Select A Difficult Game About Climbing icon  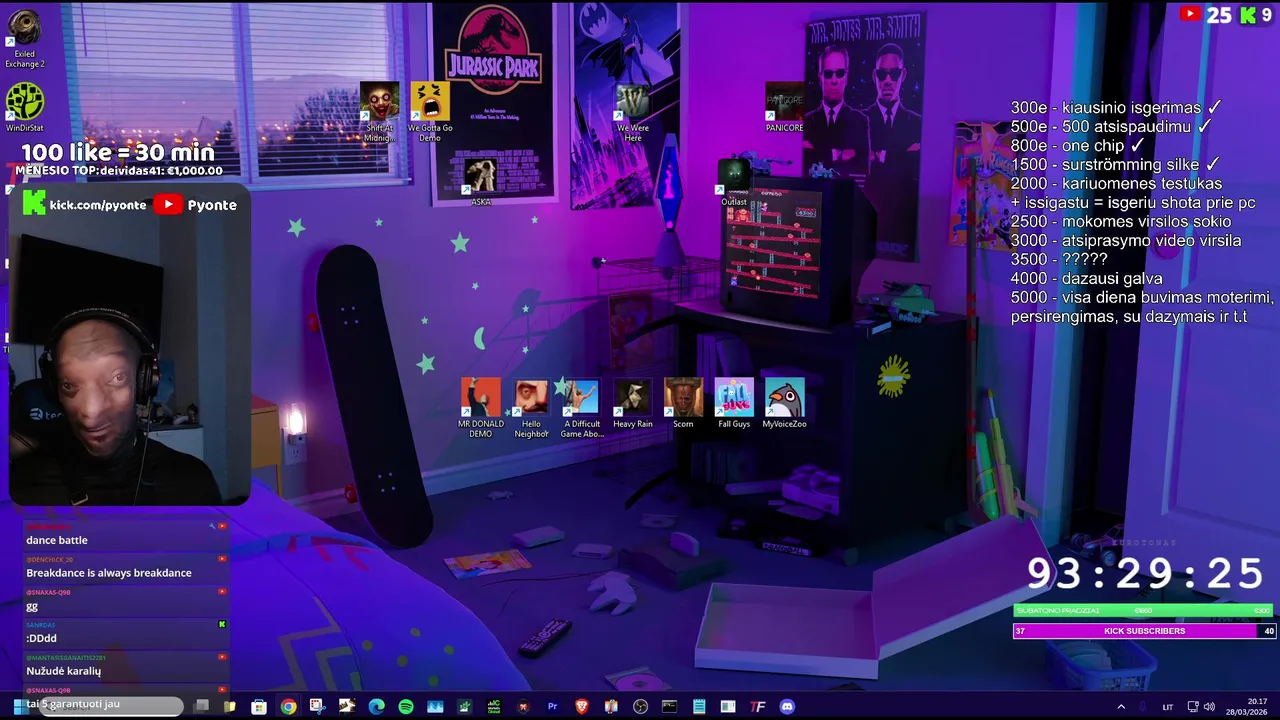pyautogui.click(x=581, y=408)
